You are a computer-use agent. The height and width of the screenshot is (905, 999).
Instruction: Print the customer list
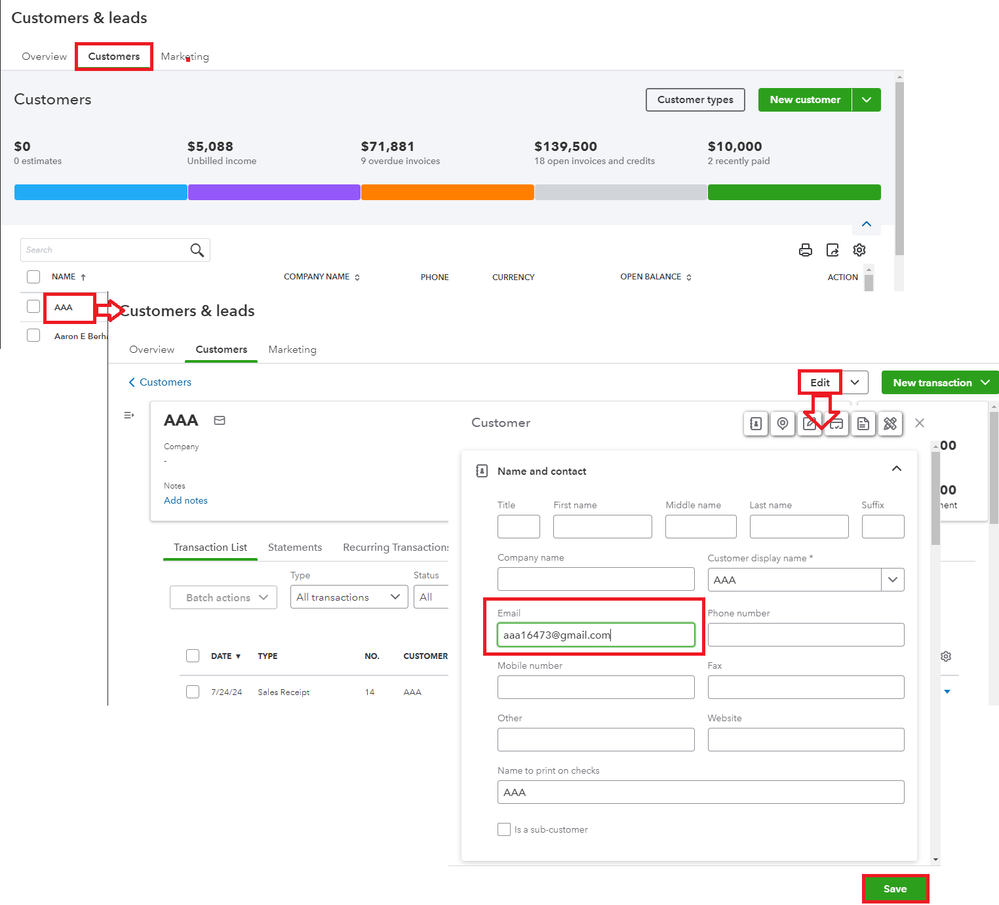[805, 250]
